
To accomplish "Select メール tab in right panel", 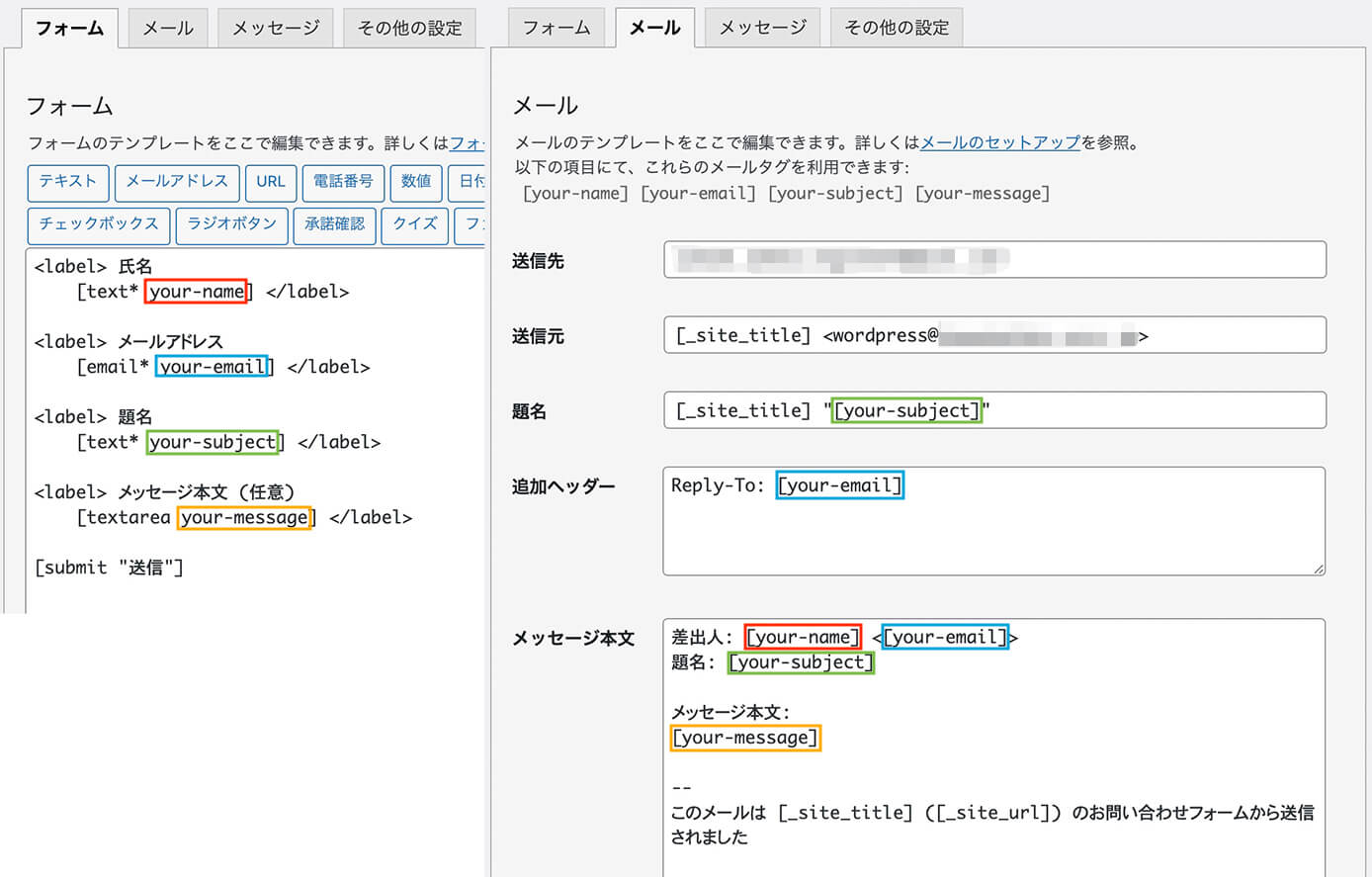I will pyautogui.click(x=655, y=28).
